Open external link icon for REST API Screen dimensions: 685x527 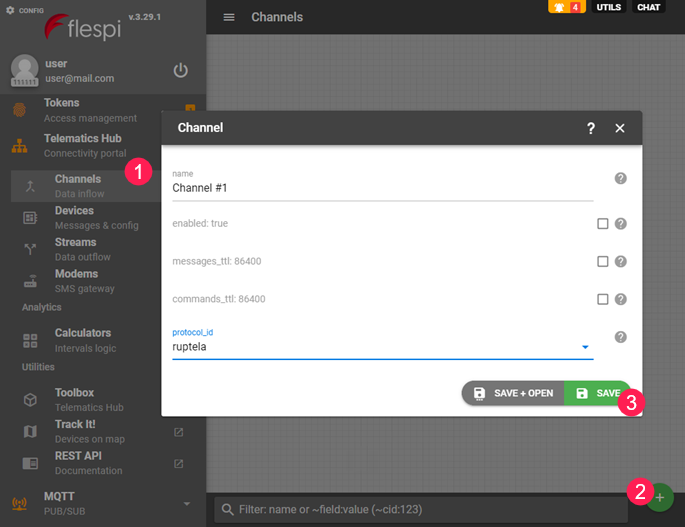coord(179,463)
